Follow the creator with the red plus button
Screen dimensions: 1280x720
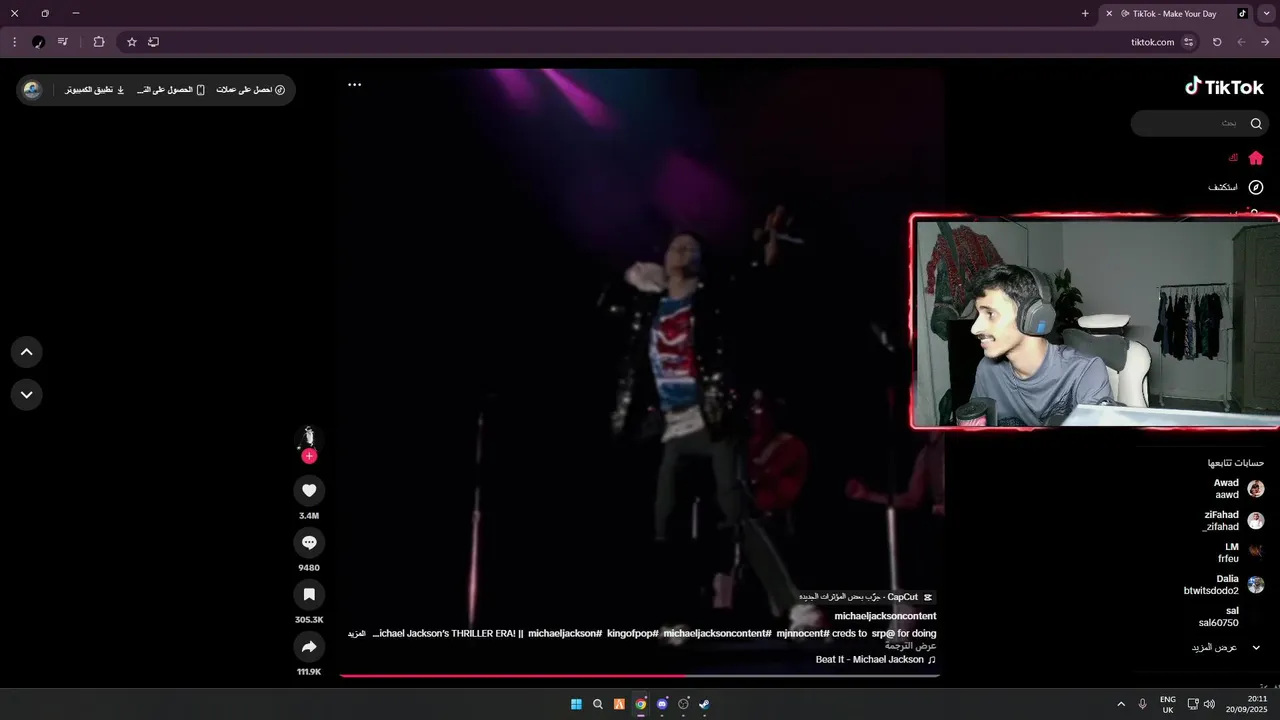(x=309, y=456)
